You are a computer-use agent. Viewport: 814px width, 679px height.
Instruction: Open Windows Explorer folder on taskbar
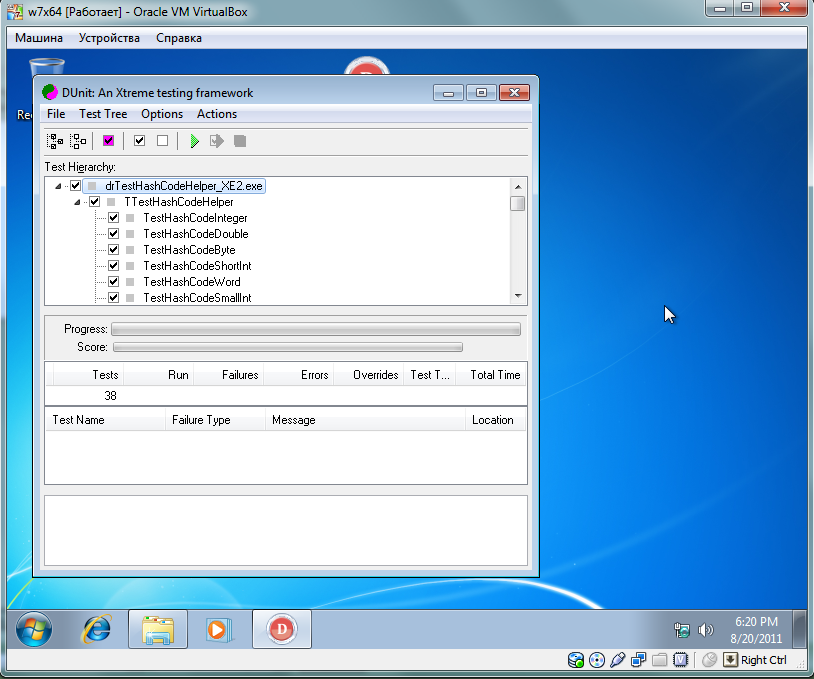[x=158, y=629]
